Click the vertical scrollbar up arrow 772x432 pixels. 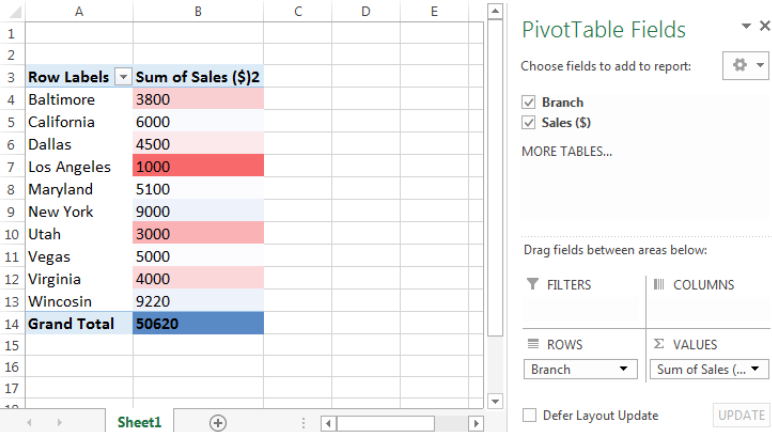(495, 11)
